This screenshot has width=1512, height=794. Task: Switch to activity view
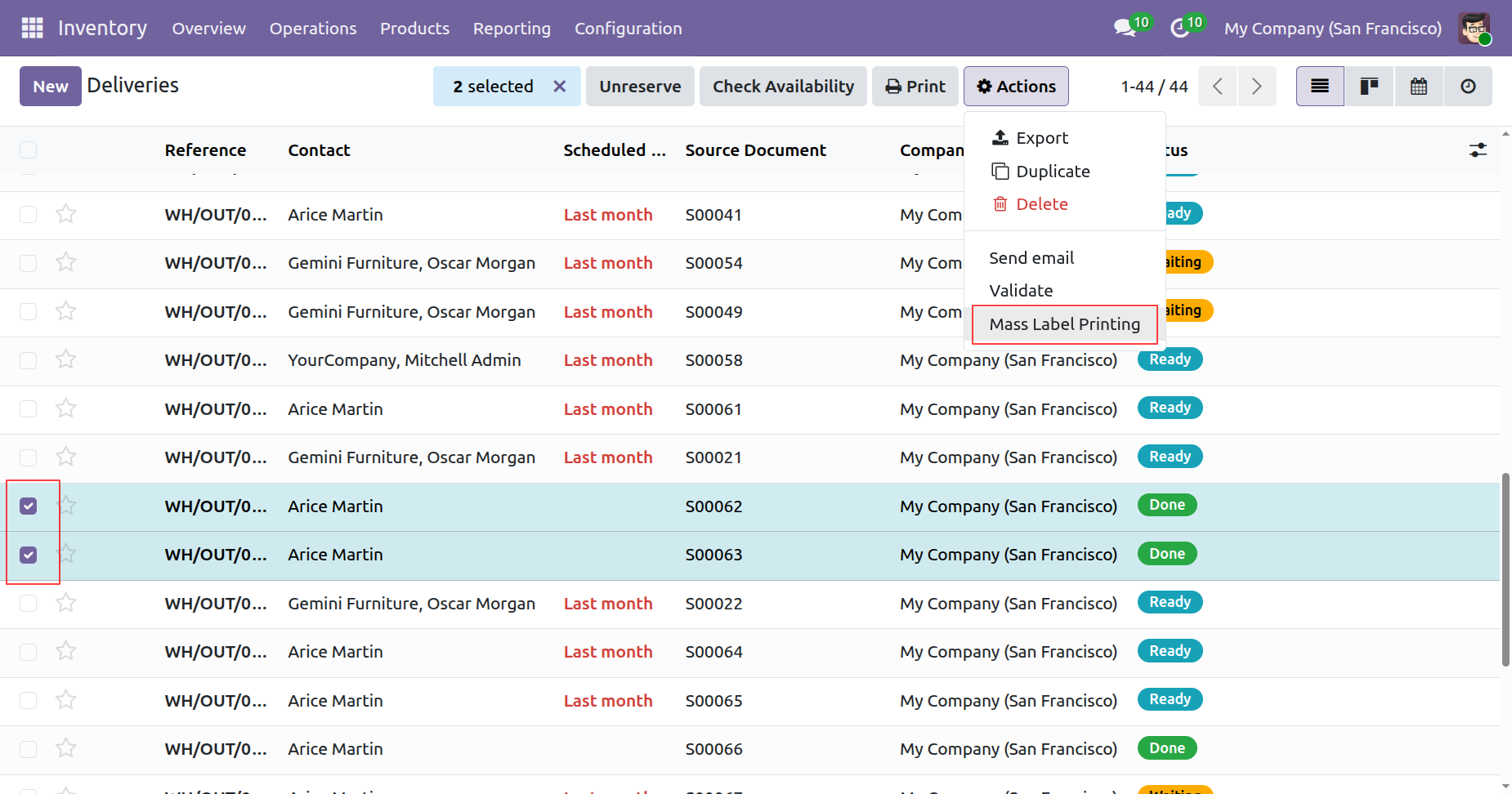tap(1468, 87)
